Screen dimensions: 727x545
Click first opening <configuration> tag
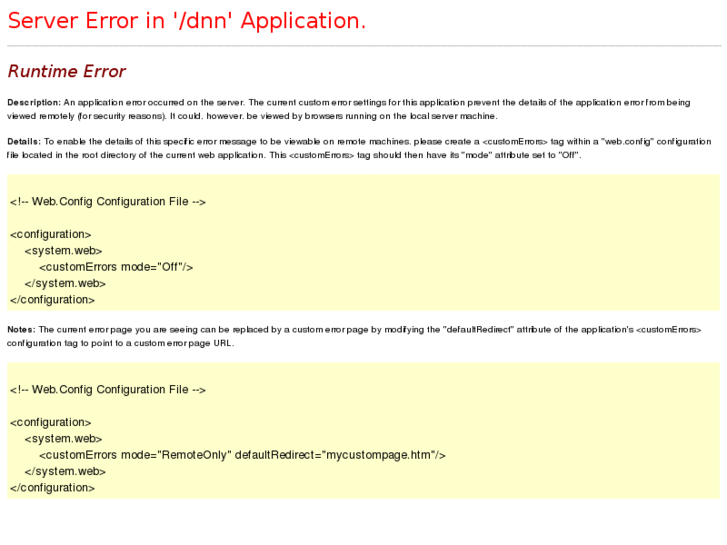click(x=51, y=234)
